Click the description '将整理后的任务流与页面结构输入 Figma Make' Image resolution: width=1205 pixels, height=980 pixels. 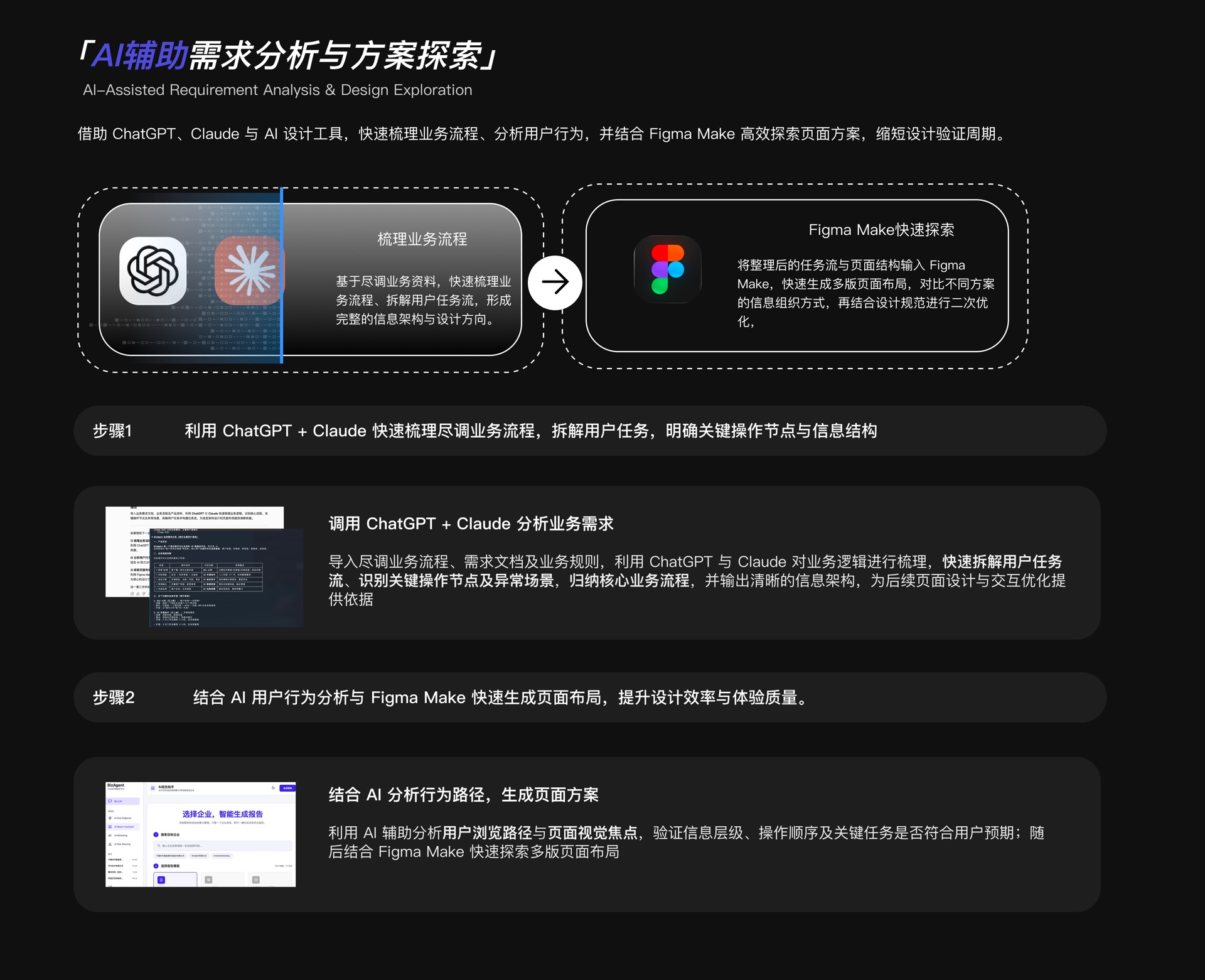coord(866,293)
